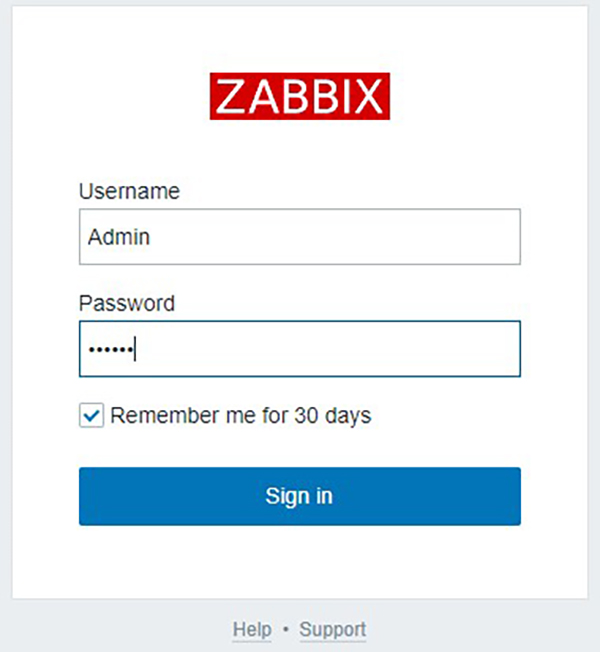Click the white ZABBIX lettering in the logo
Screen dimensions: 600x652
(x=300, y=96)
